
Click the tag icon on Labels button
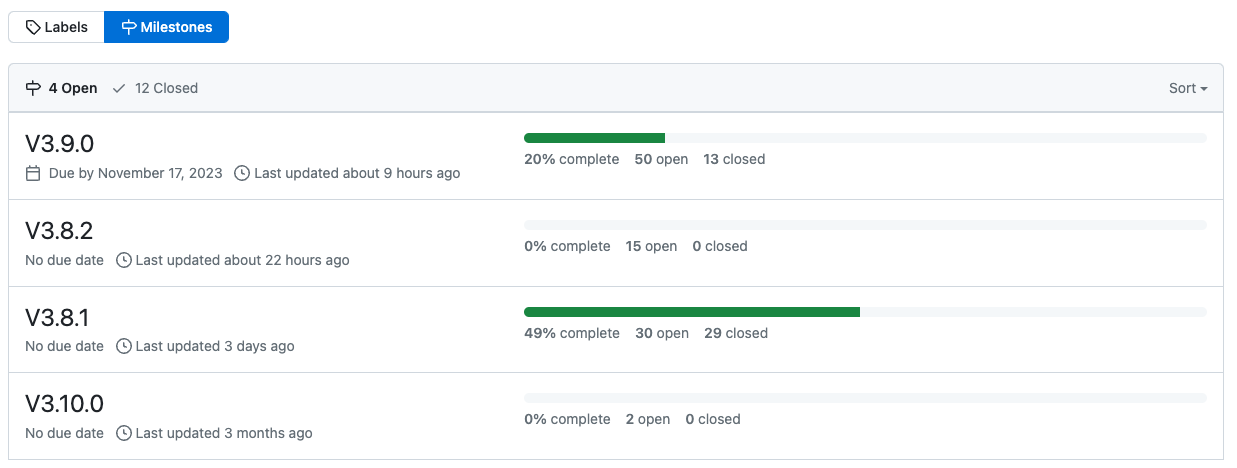click(33, 28)
